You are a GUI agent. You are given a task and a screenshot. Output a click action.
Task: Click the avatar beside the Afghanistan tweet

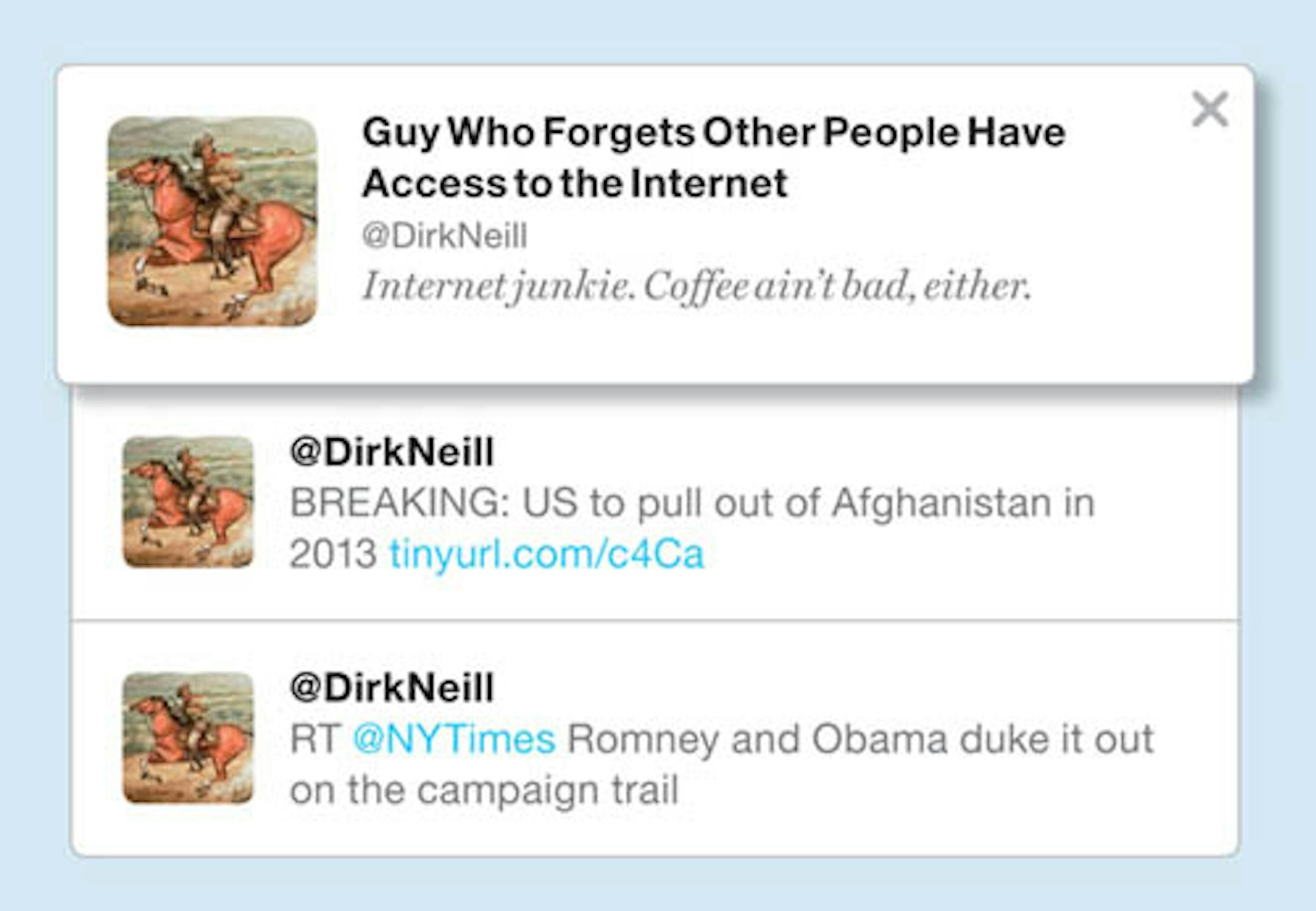click(188, 502)
